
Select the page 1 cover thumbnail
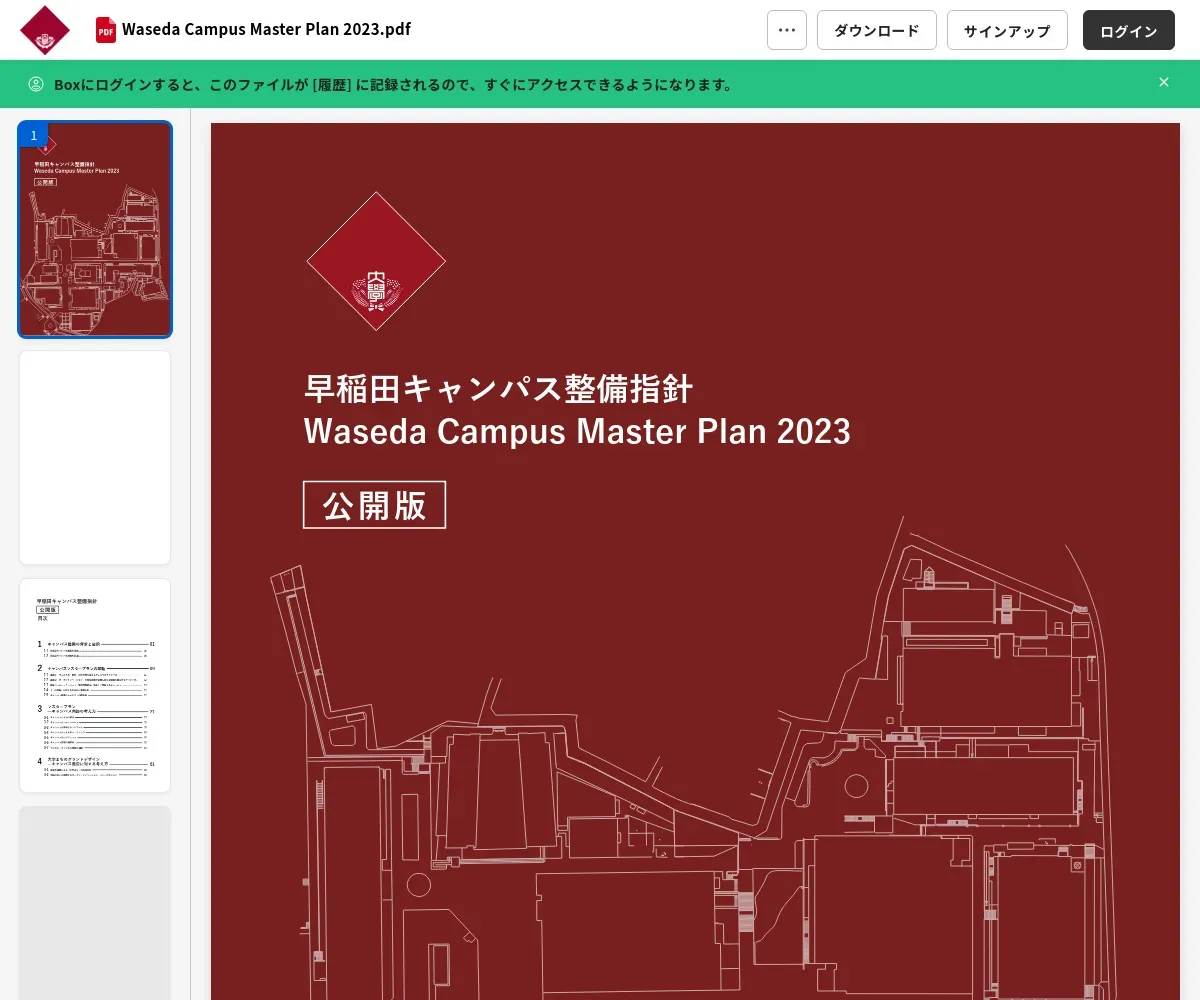(x=95, y=229)
